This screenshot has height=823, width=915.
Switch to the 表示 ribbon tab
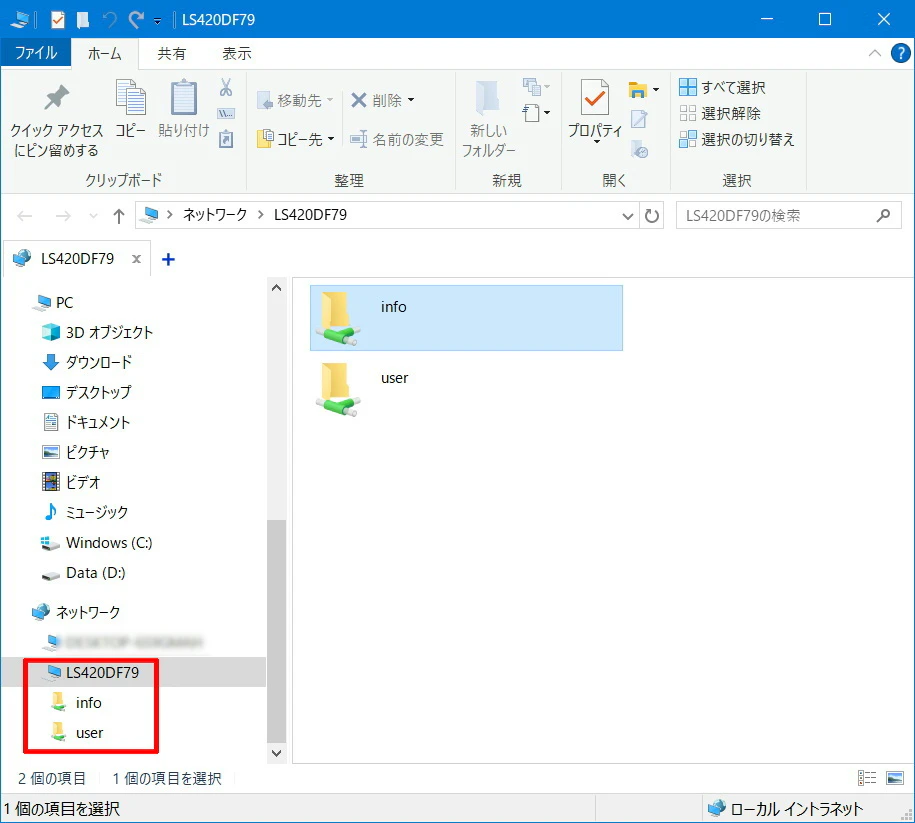pyautogui.click(x=237, y=54)
